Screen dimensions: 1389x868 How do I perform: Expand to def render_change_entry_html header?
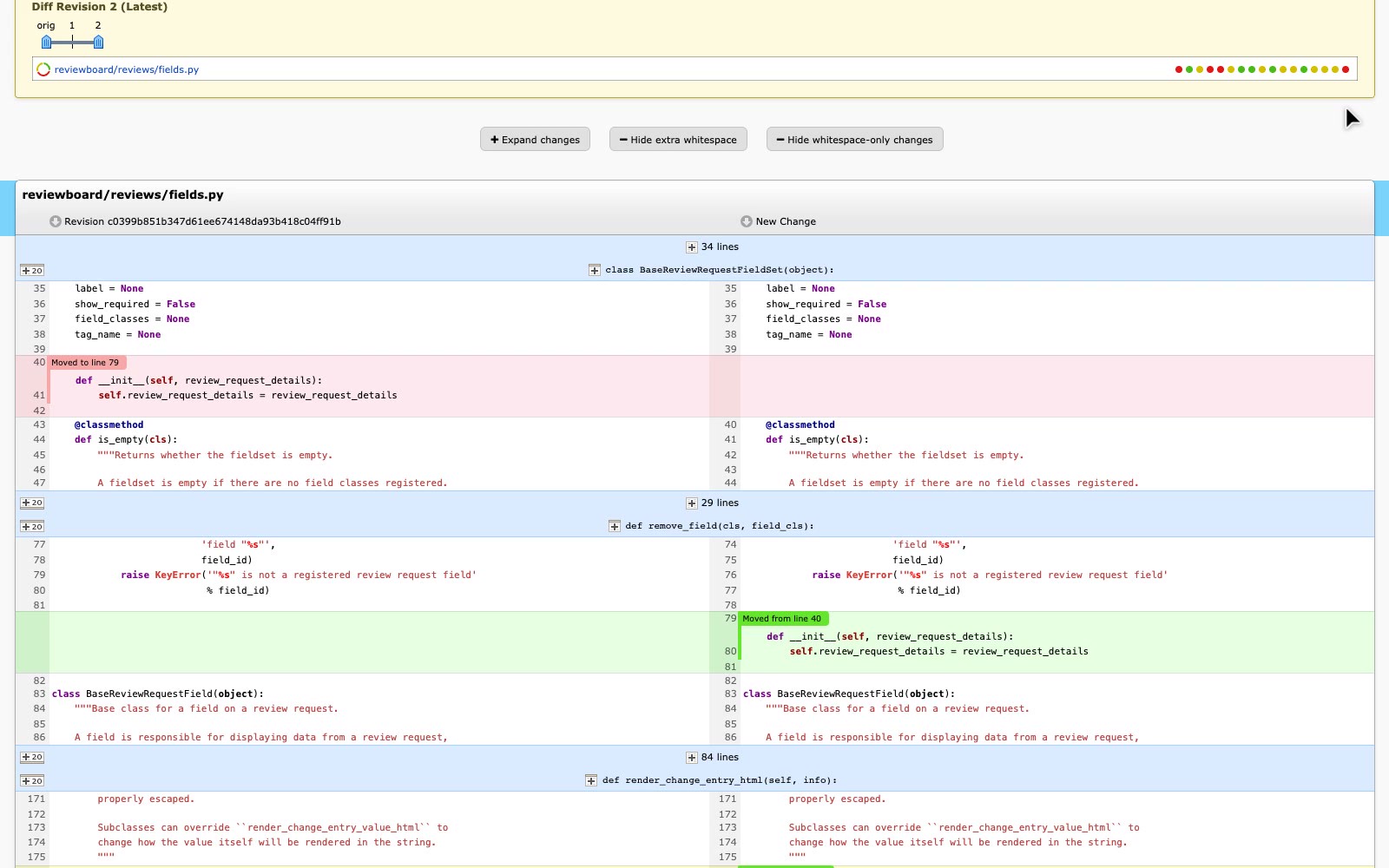coord(591,780)
